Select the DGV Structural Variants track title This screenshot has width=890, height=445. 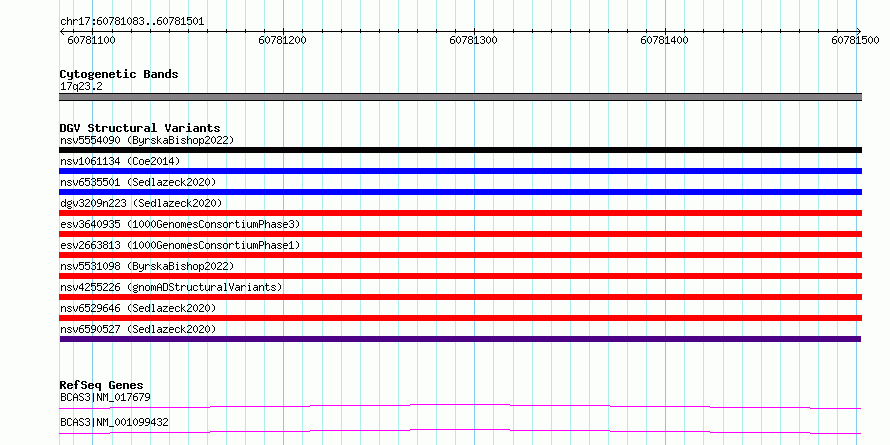(140, 128)
